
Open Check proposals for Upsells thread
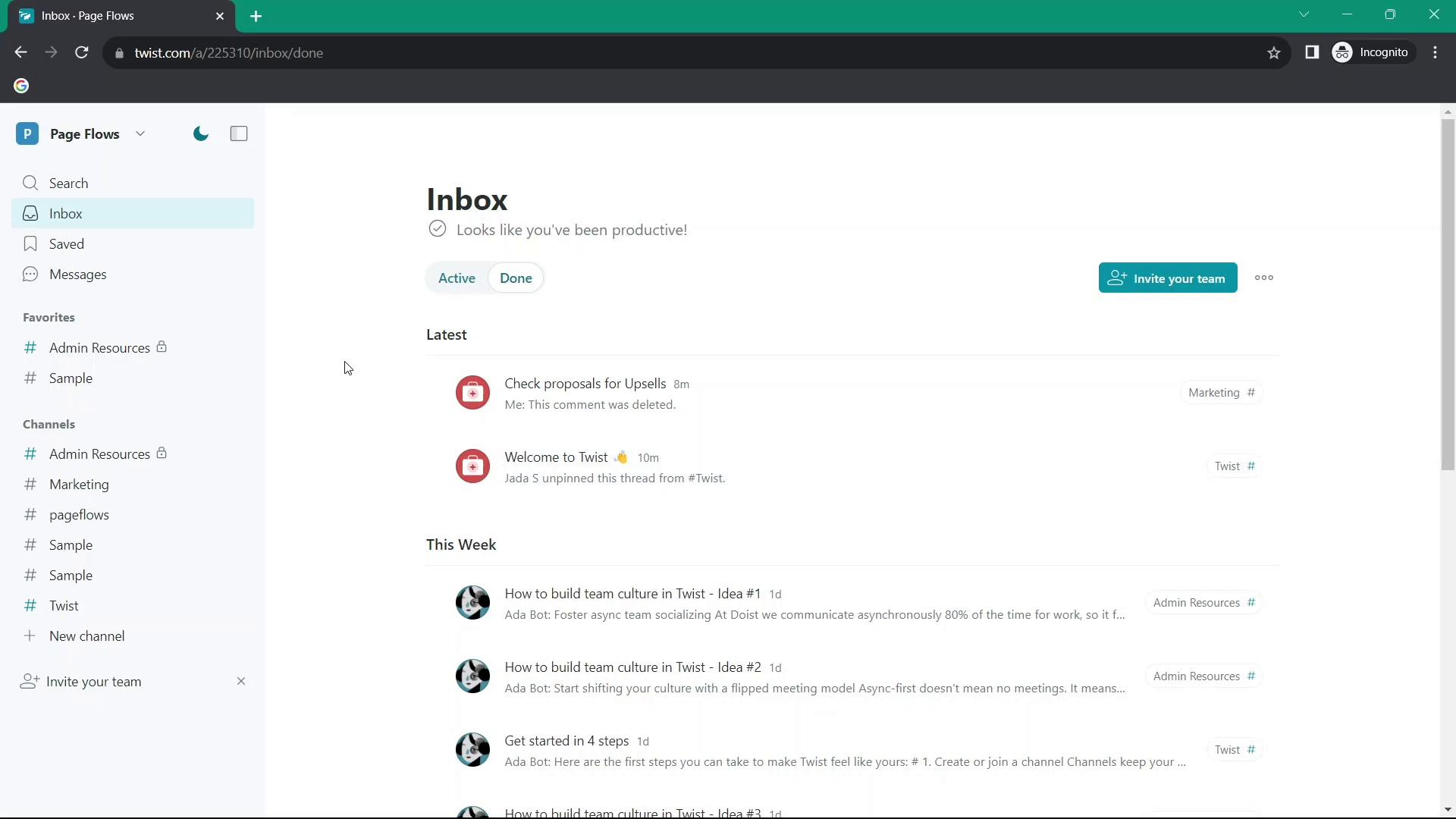pos(585,383)
